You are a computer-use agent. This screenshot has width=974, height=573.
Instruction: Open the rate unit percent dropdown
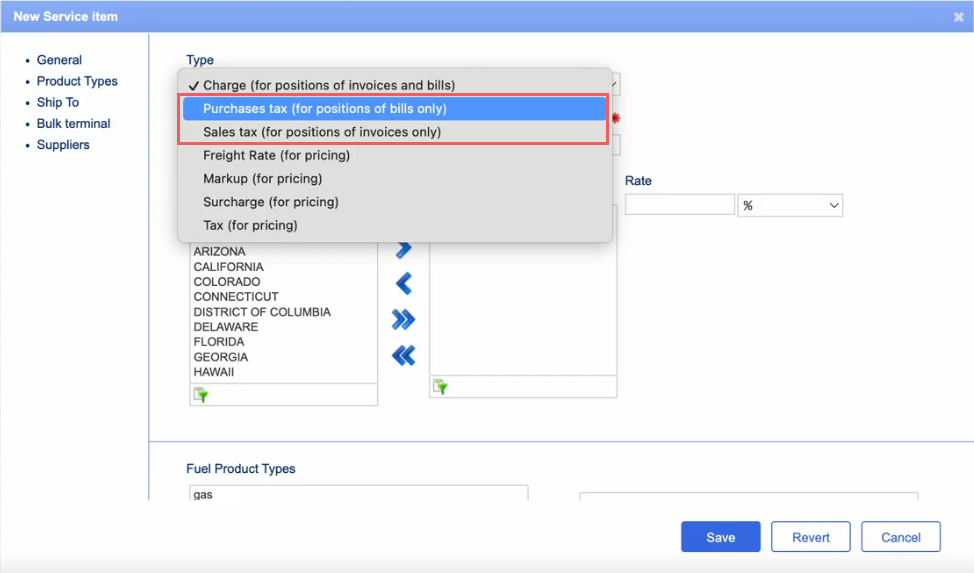click(790, 205)
